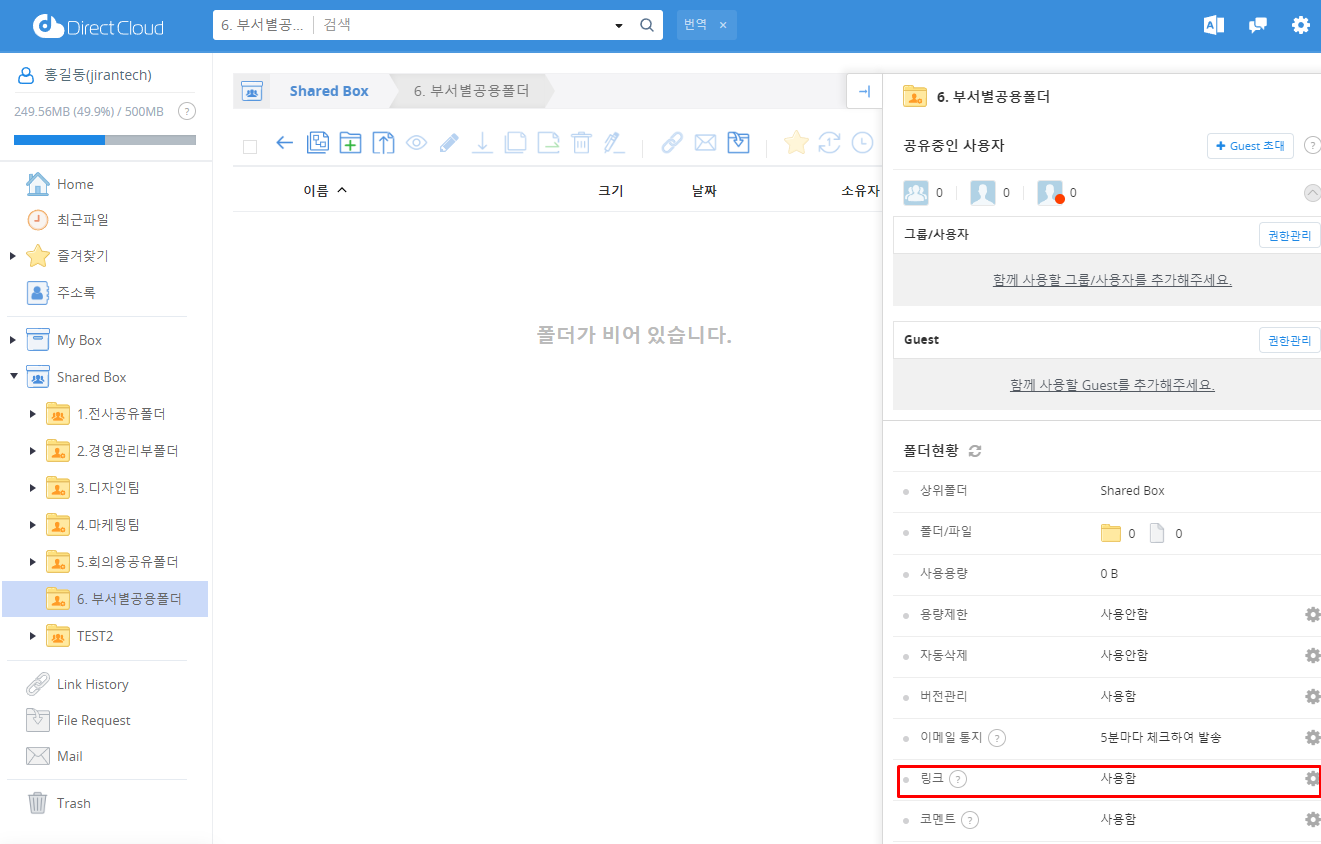Collapse the shared users section

(1312, 193)
